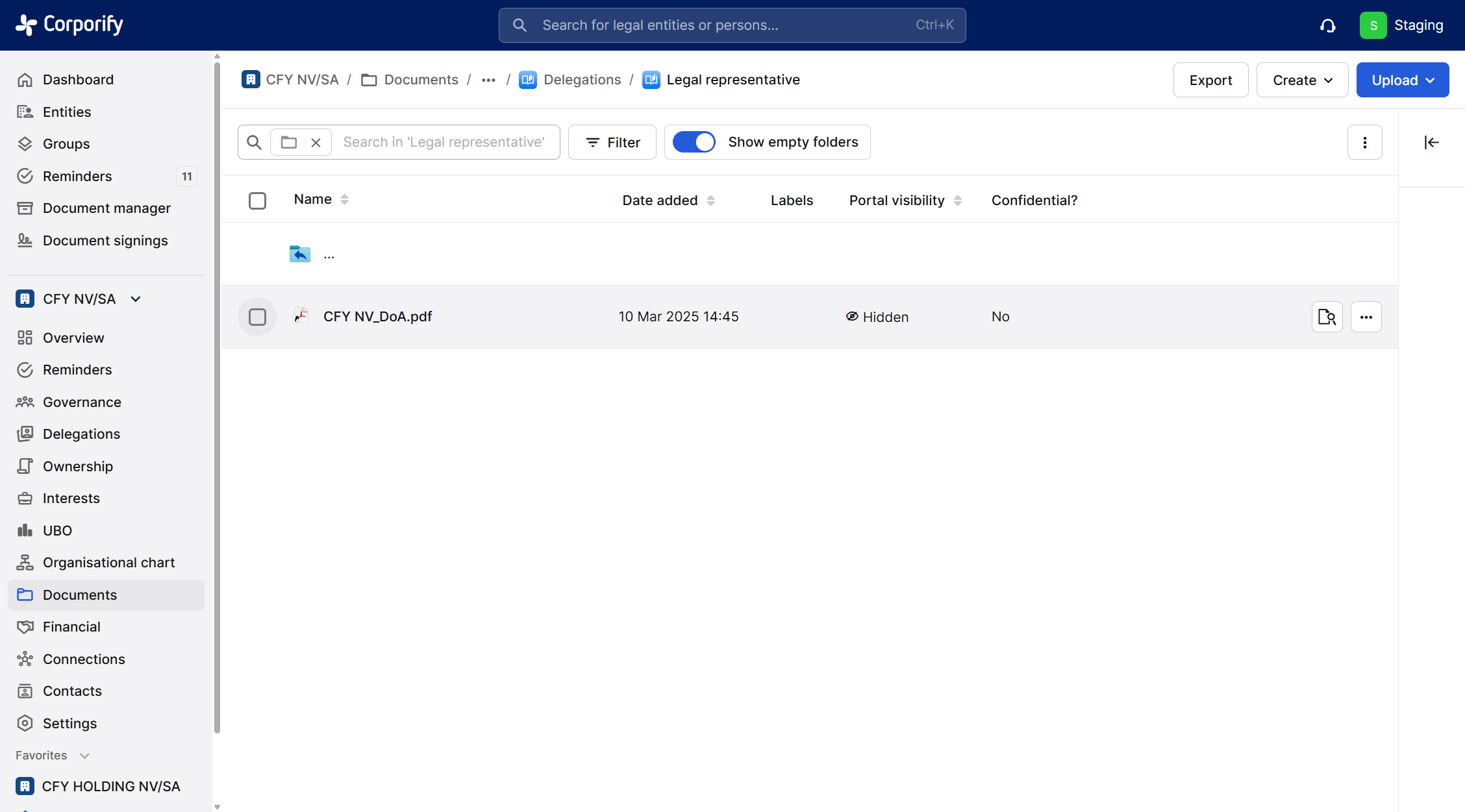Click the Export button
This screenshot has height=812, width=1465.
pyautogui.click(x=1210, y=80)
